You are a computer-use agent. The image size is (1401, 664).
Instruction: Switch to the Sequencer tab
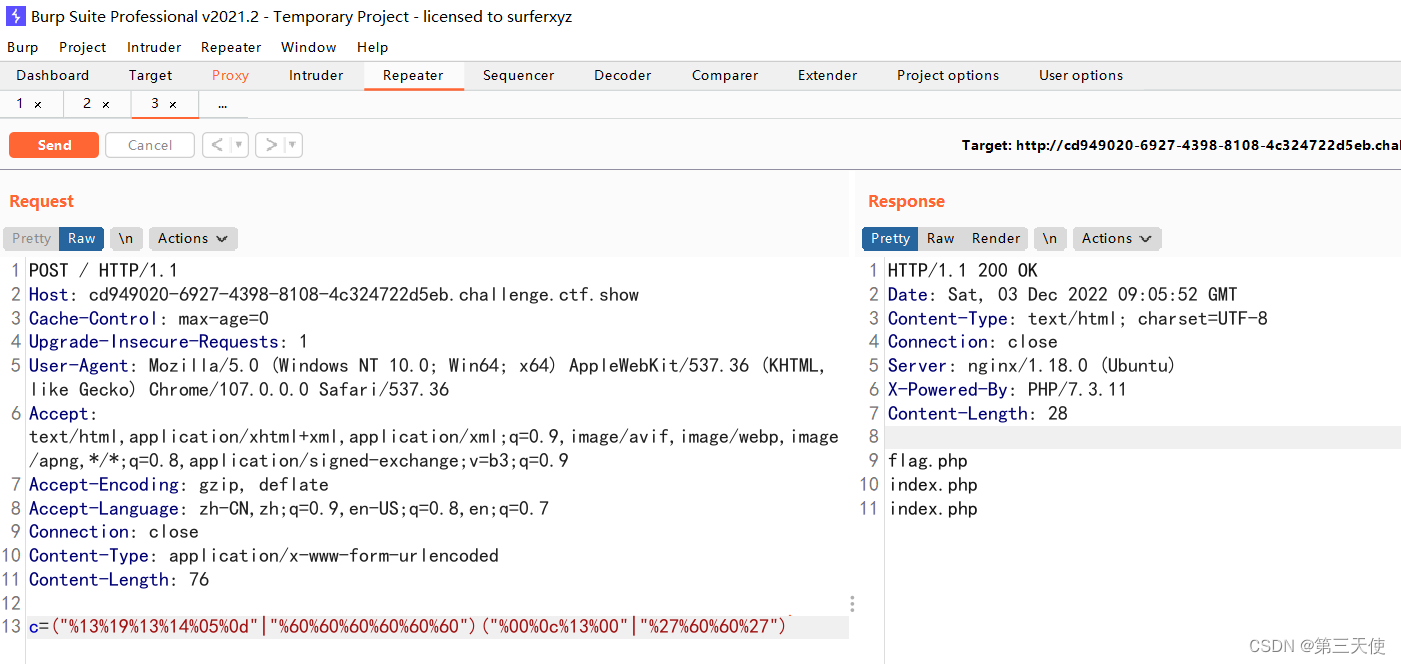click(518, 75)
